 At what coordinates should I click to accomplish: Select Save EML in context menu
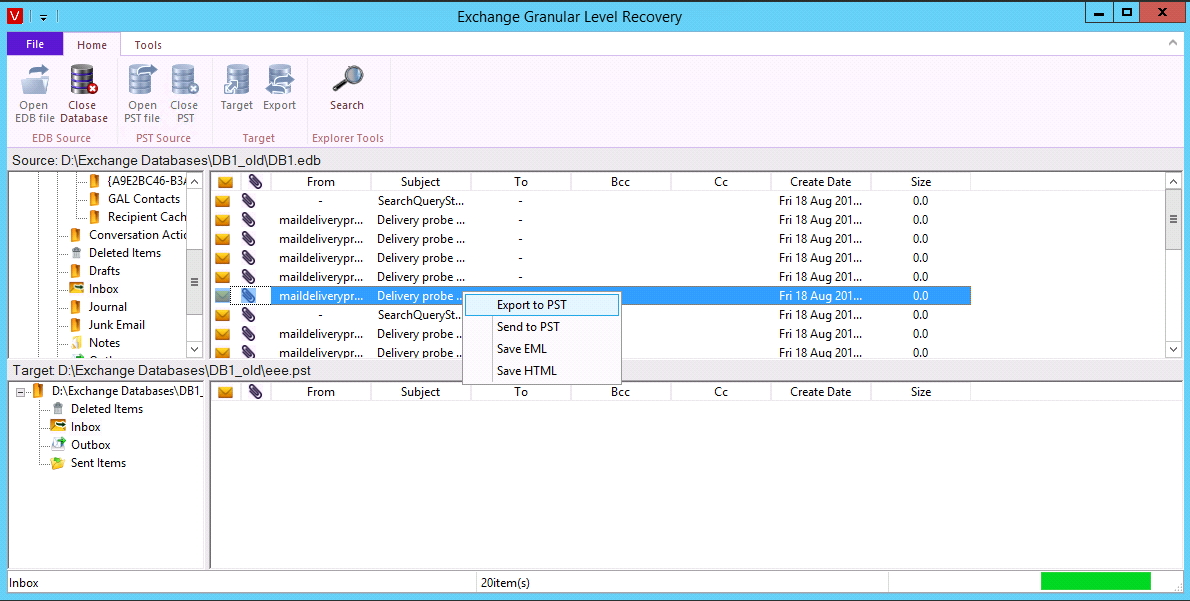542,349
